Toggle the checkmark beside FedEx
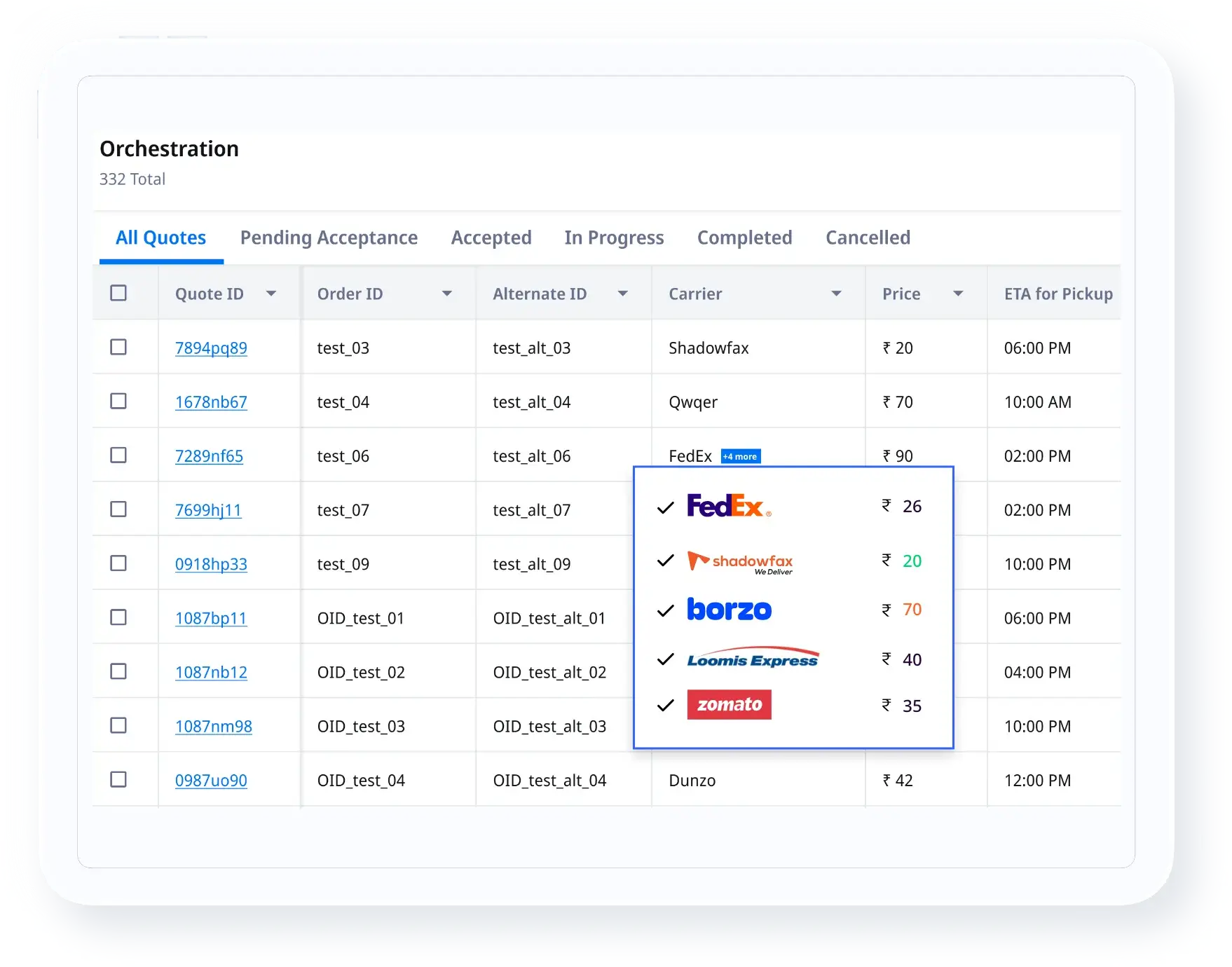1232x967 pixels. [x=666, y=506]
